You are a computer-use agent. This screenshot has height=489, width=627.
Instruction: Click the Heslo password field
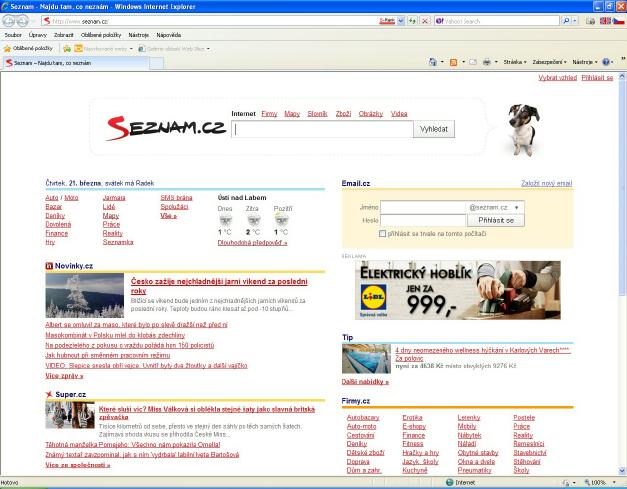coord(423,220)
